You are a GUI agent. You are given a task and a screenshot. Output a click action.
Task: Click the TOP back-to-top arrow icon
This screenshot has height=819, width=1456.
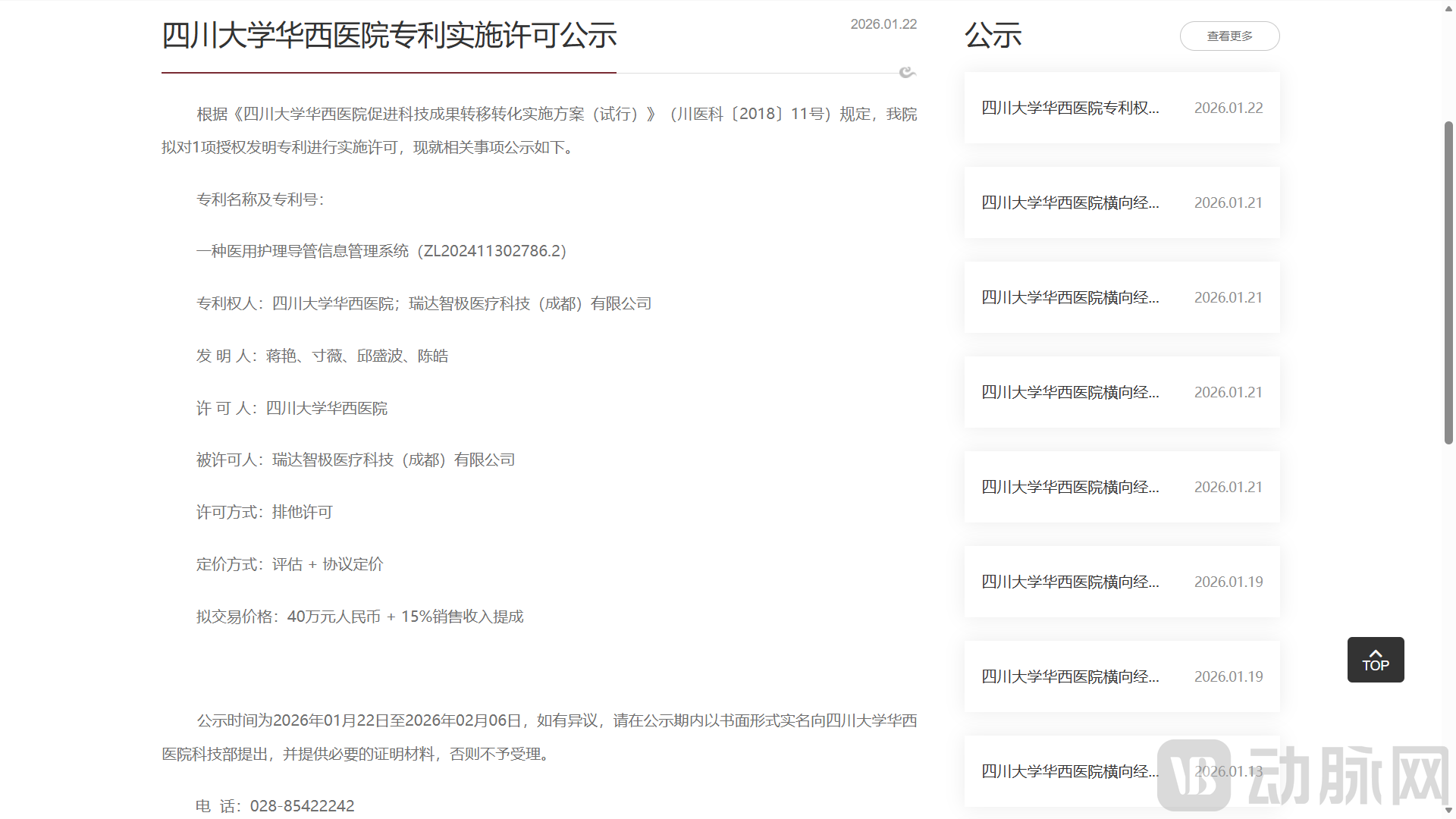click(1375, 659)
